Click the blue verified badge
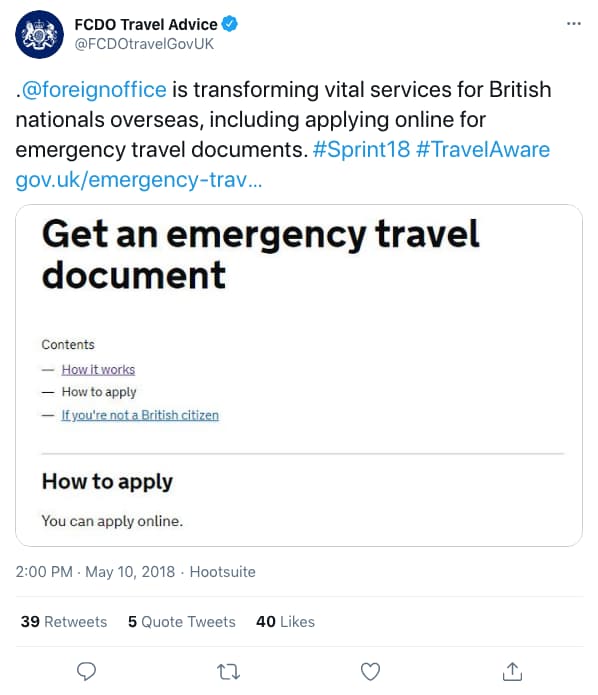This screenshot has height=695, width=598. [229, 24]
